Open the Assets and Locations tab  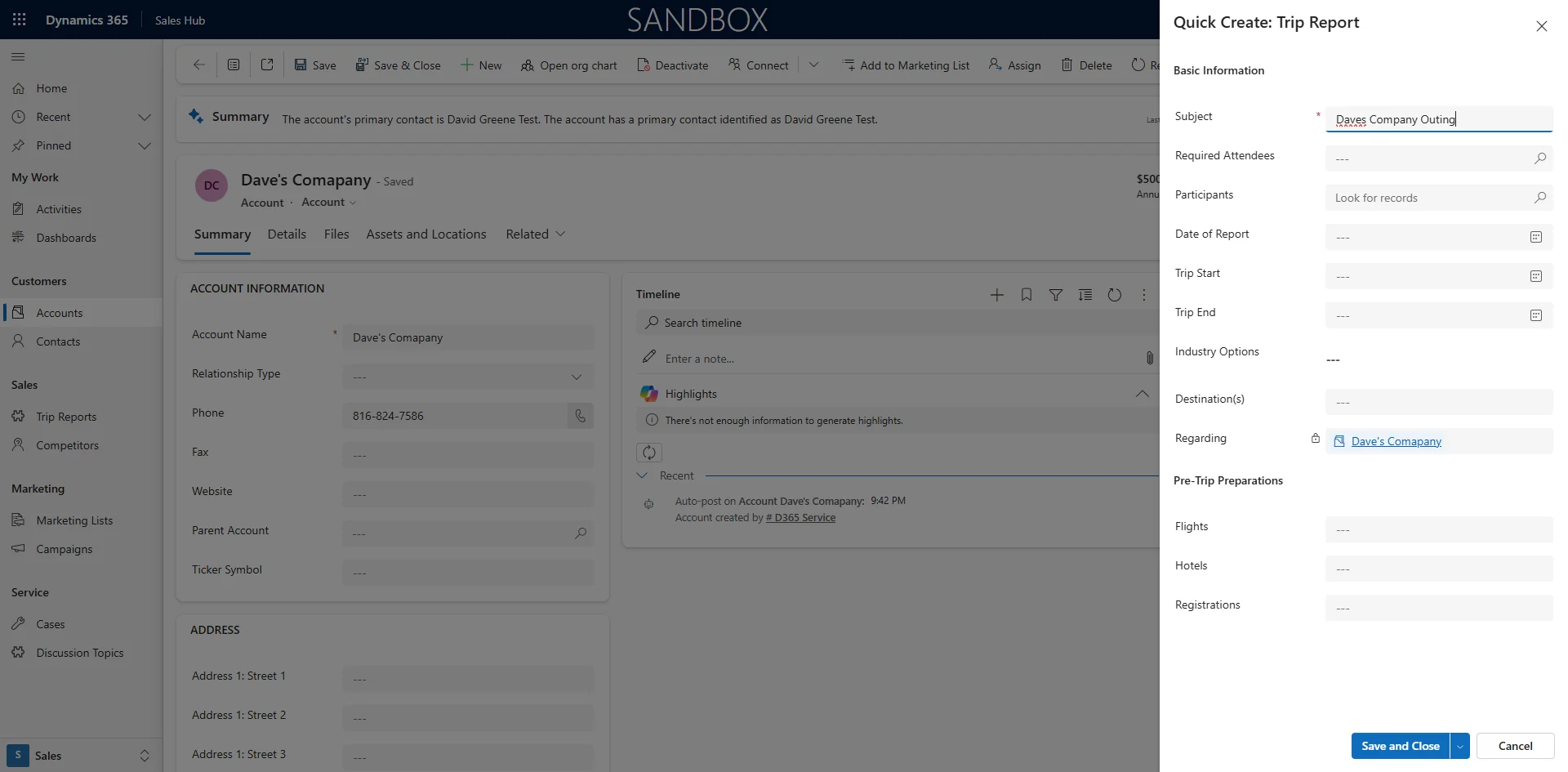pyautogui.click(x=425, y=234)
